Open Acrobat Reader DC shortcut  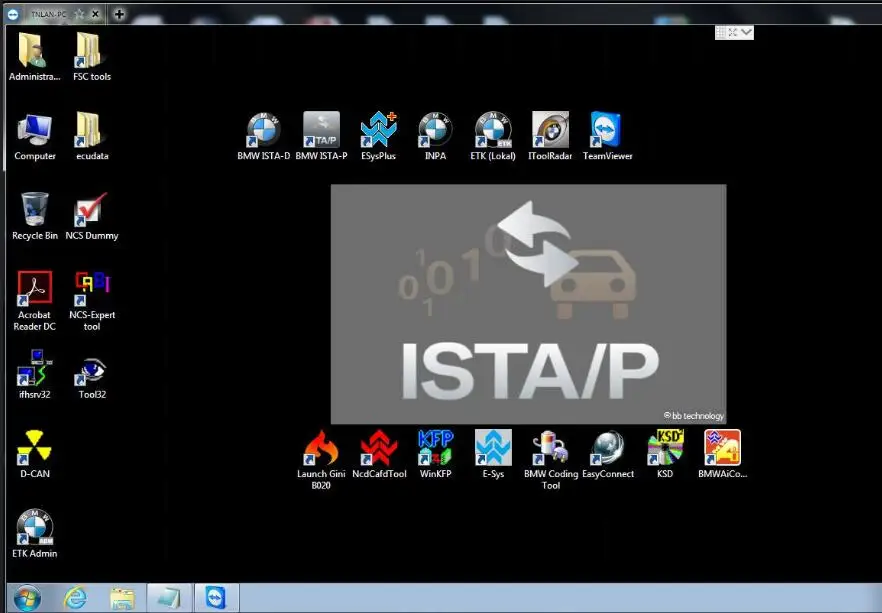(x=34, y=301)
